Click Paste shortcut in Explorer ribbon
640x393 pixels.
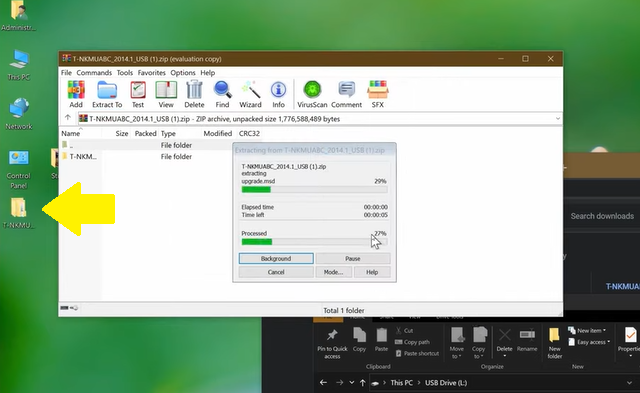click(417, 353)
